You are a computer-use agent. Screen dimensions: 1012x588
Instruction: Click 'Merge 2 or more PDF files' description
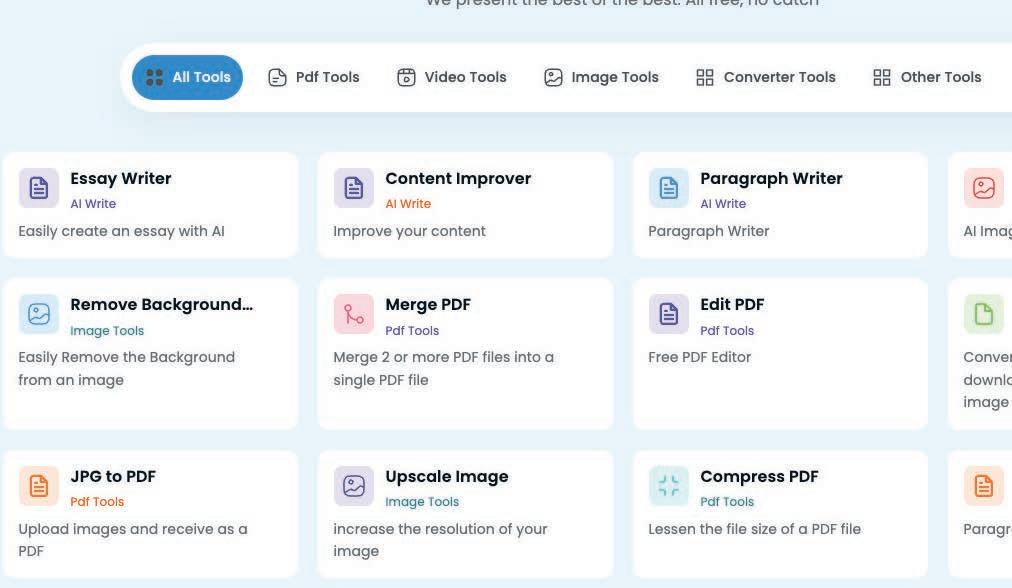(443, 369)
